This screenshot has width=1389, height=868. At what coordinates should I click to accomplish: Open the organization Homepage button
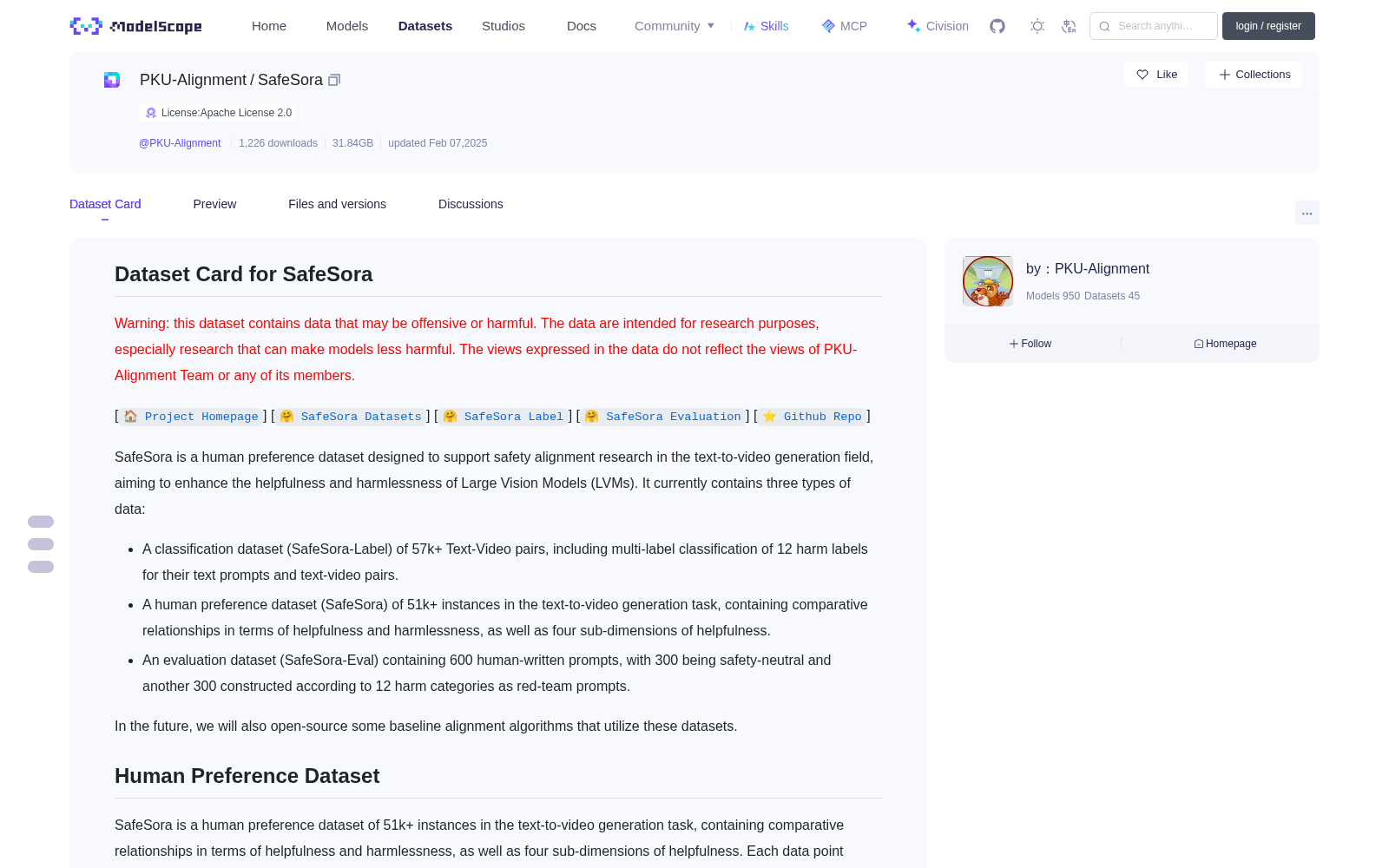1225,344
